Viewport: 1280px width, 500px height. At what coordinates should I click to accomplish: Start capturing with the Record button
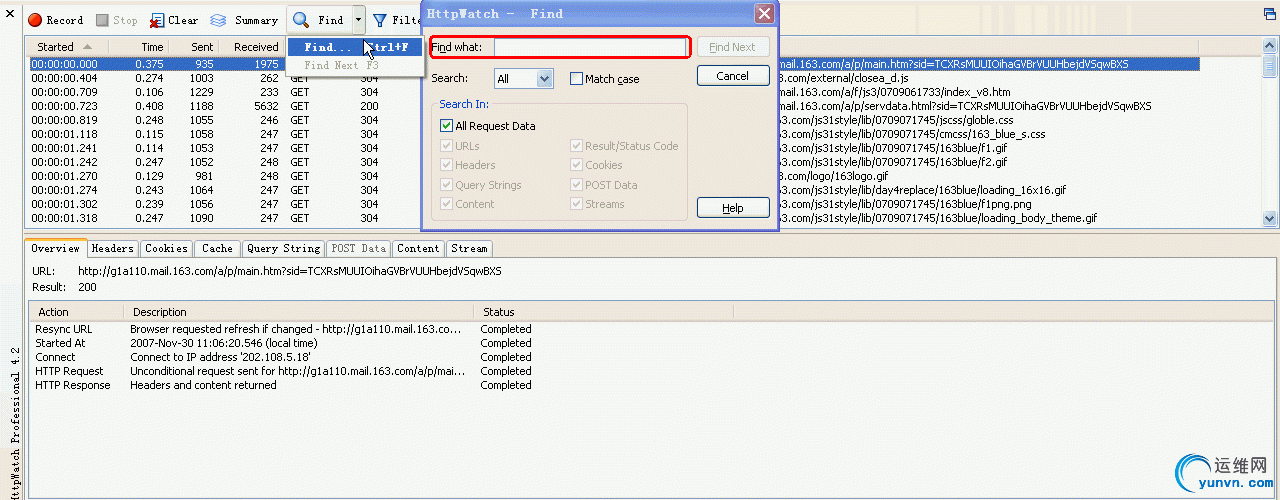56,20
